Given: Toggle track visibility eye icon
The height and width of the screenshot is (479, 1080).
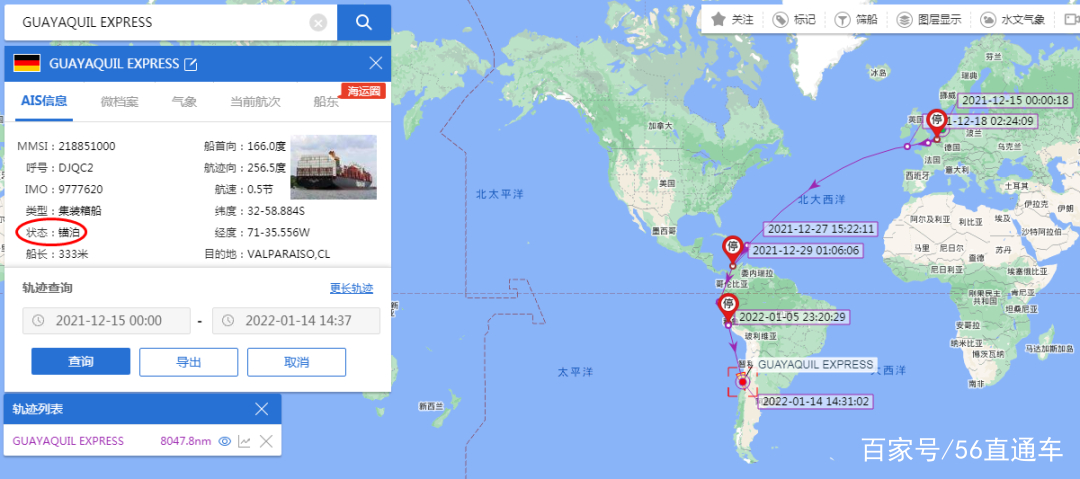Looking at the screenshot, I should point(224,441).
